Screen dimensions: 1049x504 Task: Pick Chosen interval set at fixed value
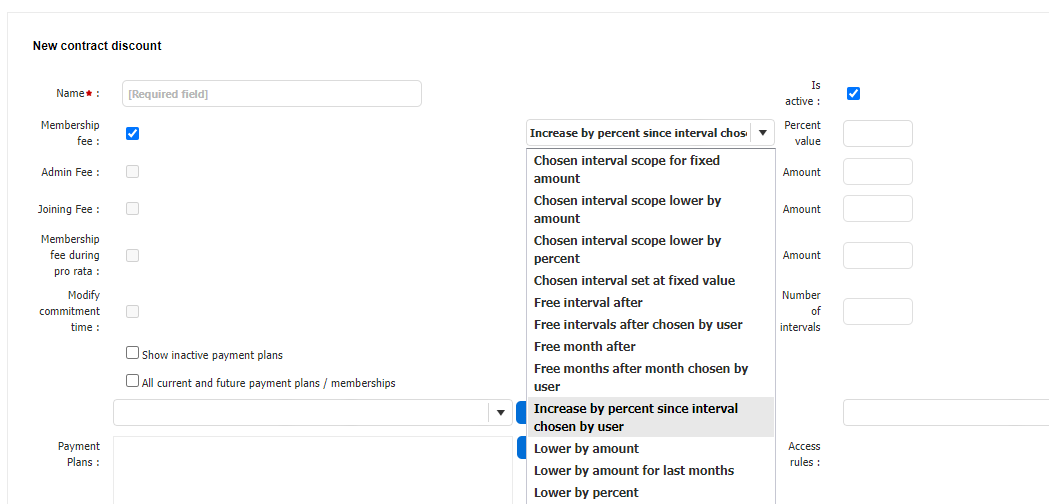(x=634, y=281)
